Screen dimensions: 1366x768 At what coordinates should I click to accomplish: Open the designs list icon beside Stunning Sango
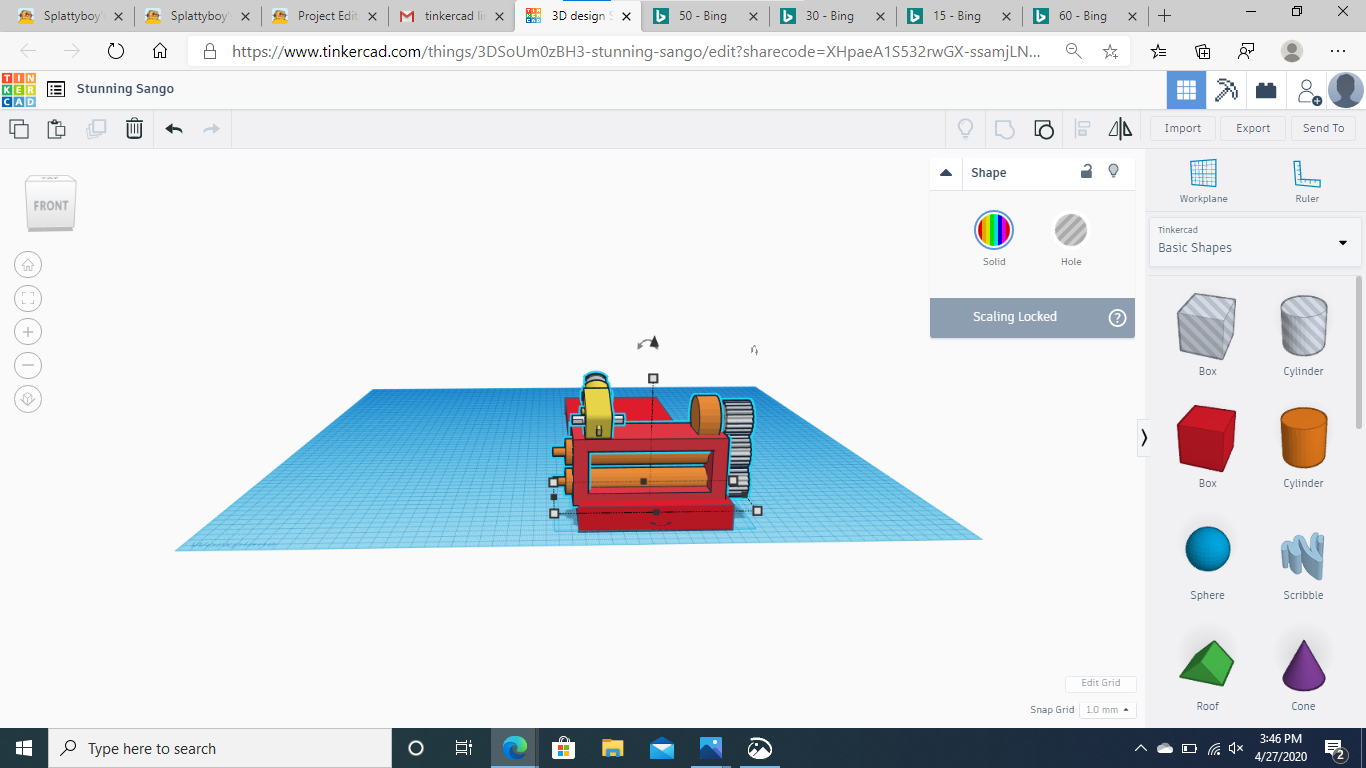56,89
